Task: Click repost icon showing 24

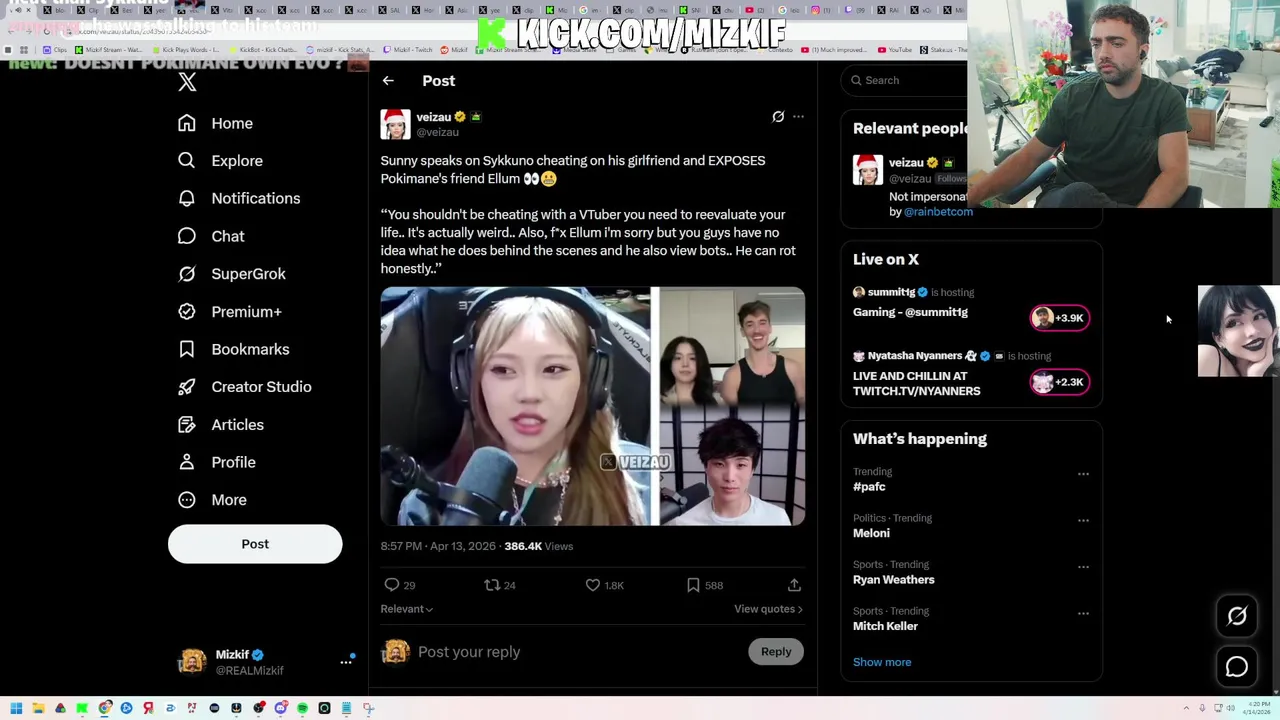Action: [492, 585]
